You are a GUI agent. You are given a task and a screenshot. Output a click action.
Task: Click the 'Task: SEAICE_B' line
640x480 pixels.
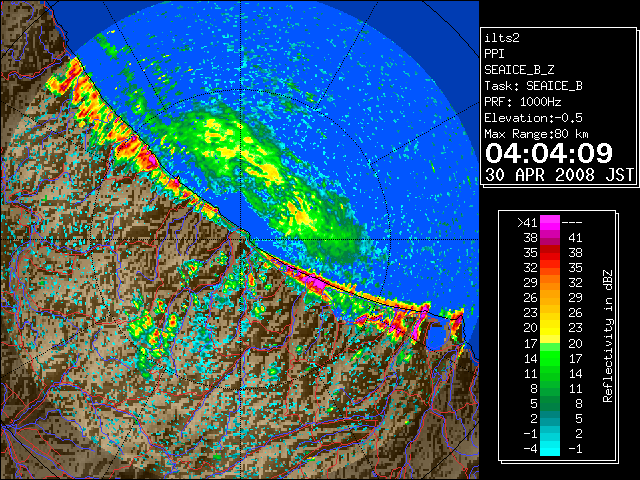coord(533,86)
